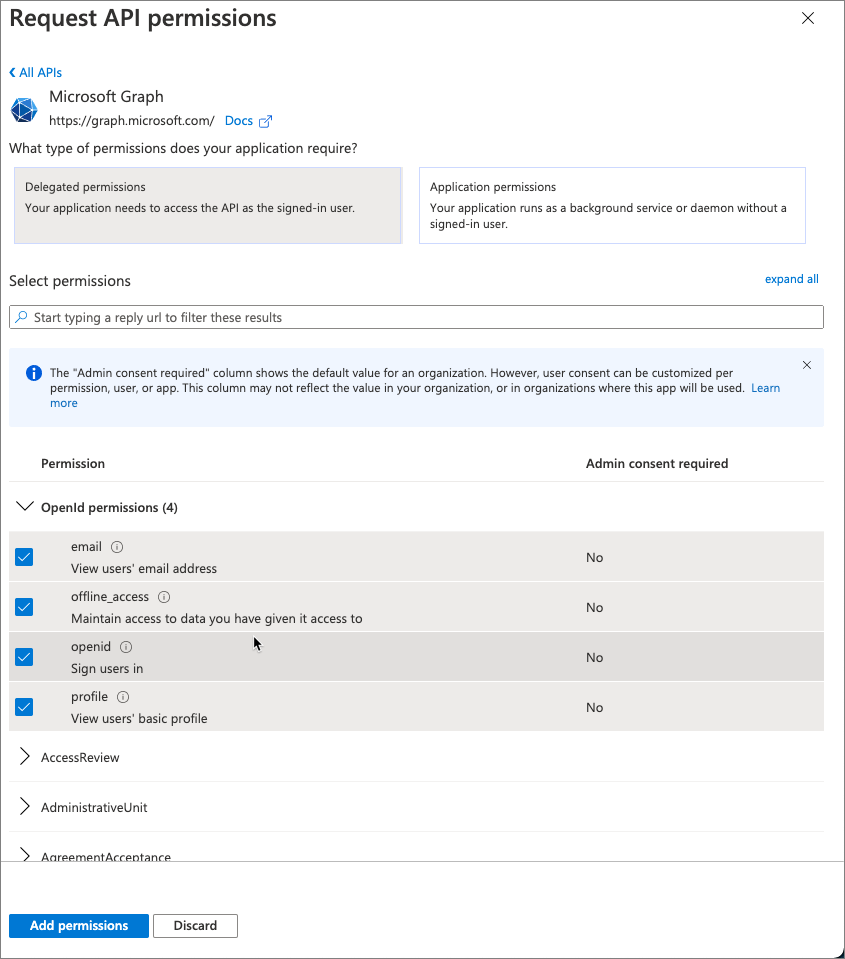This screenshot has height=959, width=845.
Task: Click the 'No' value in the offline_access row
Action: click(594, 607)
